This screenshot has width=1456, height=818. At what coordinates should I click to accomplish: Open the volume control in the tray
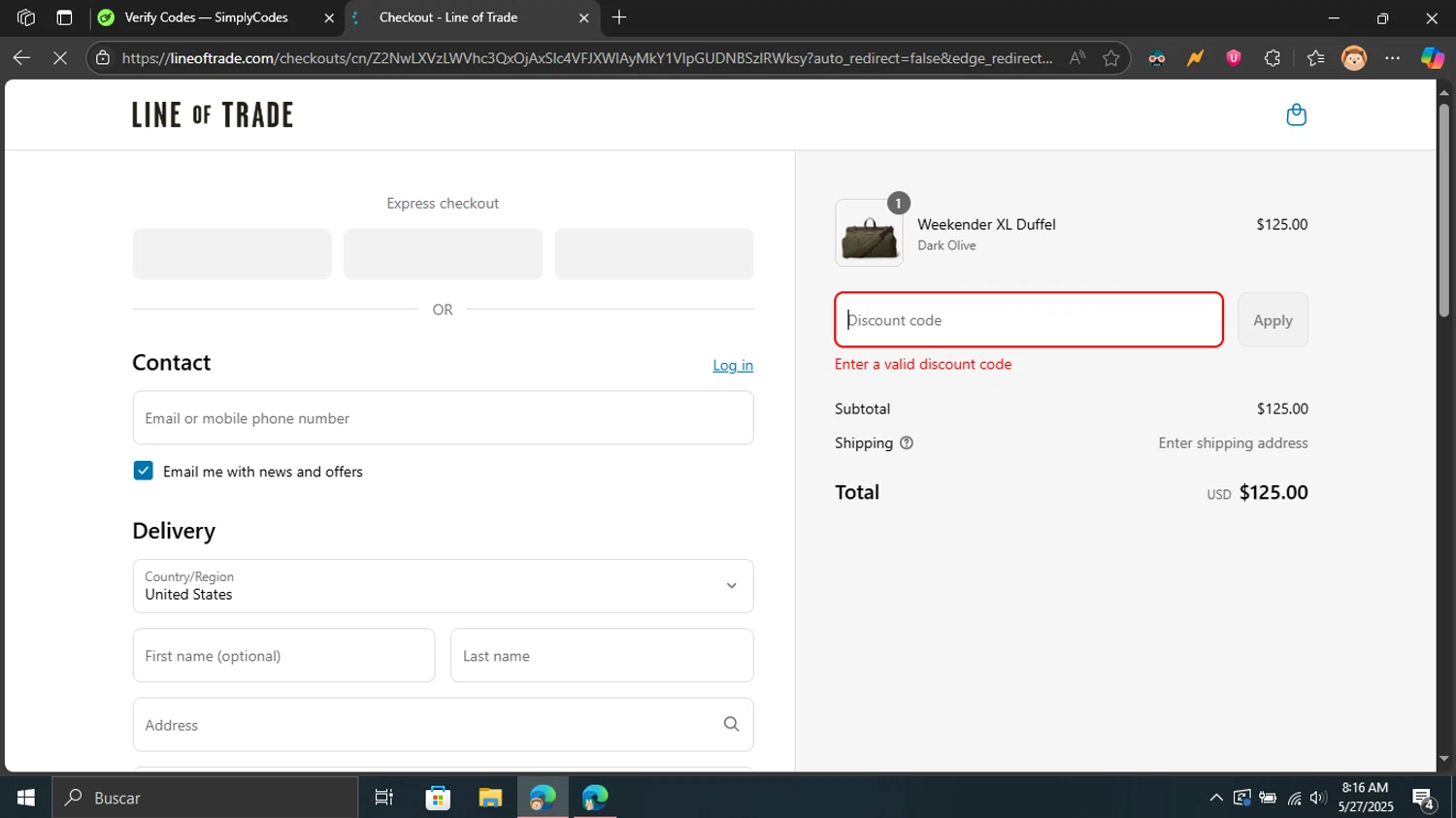(x=1317, y=798)
